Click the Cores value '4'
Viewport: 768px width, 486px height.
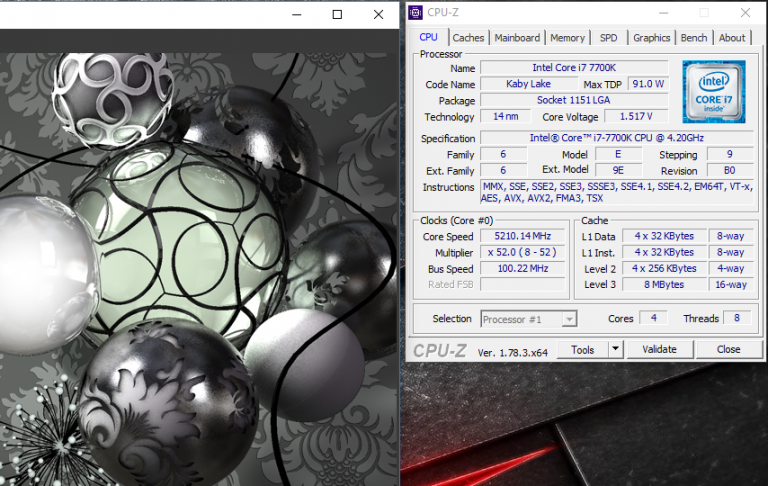pyautogui.click(x=653, y=318)
